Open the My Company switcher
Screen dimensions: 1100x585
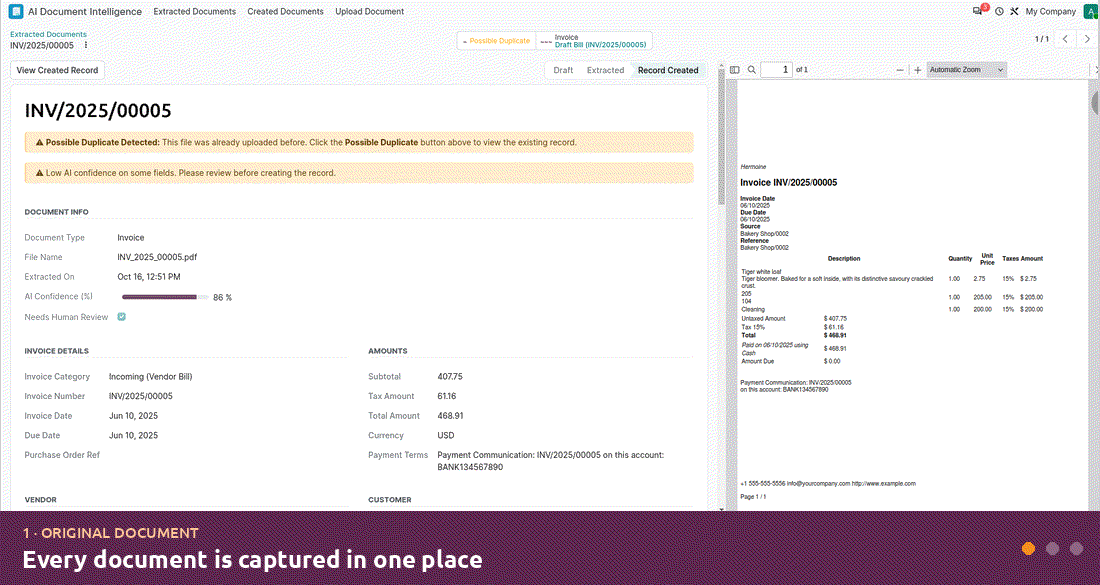[x=1050, y=12]
